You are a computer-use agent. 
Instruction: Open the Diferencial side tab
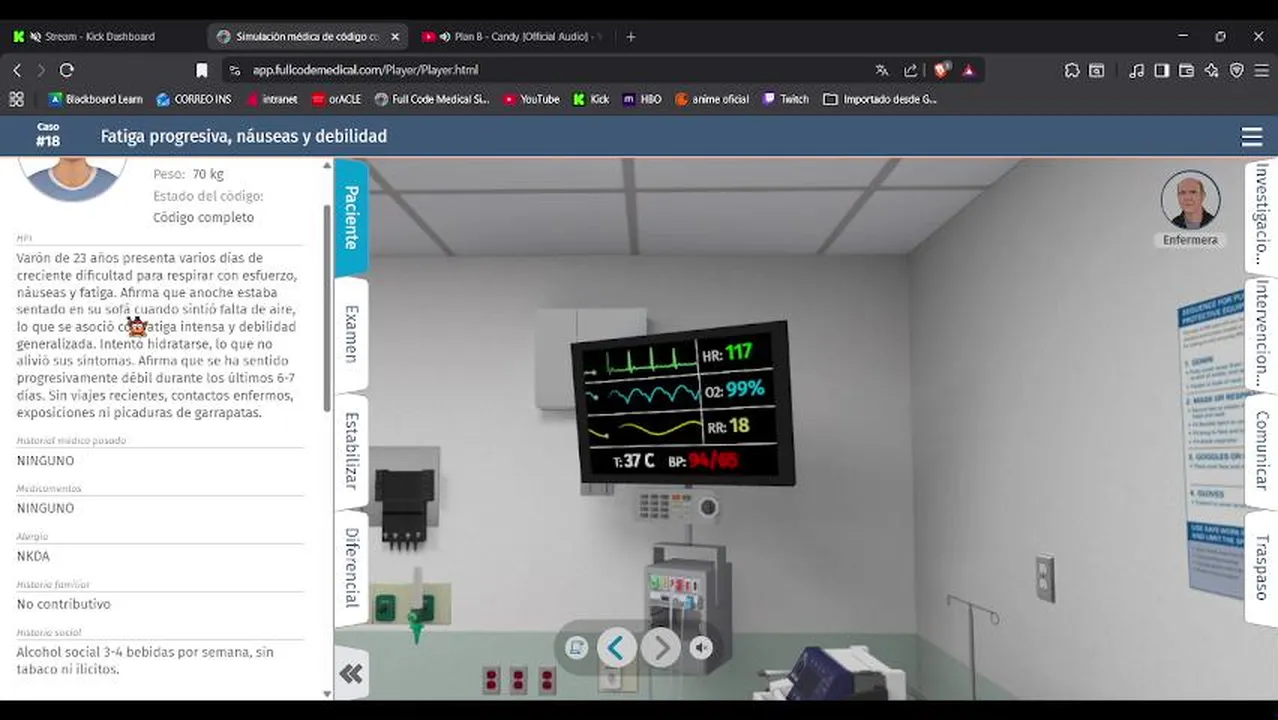pyautogui.click(x=351, y=567)
